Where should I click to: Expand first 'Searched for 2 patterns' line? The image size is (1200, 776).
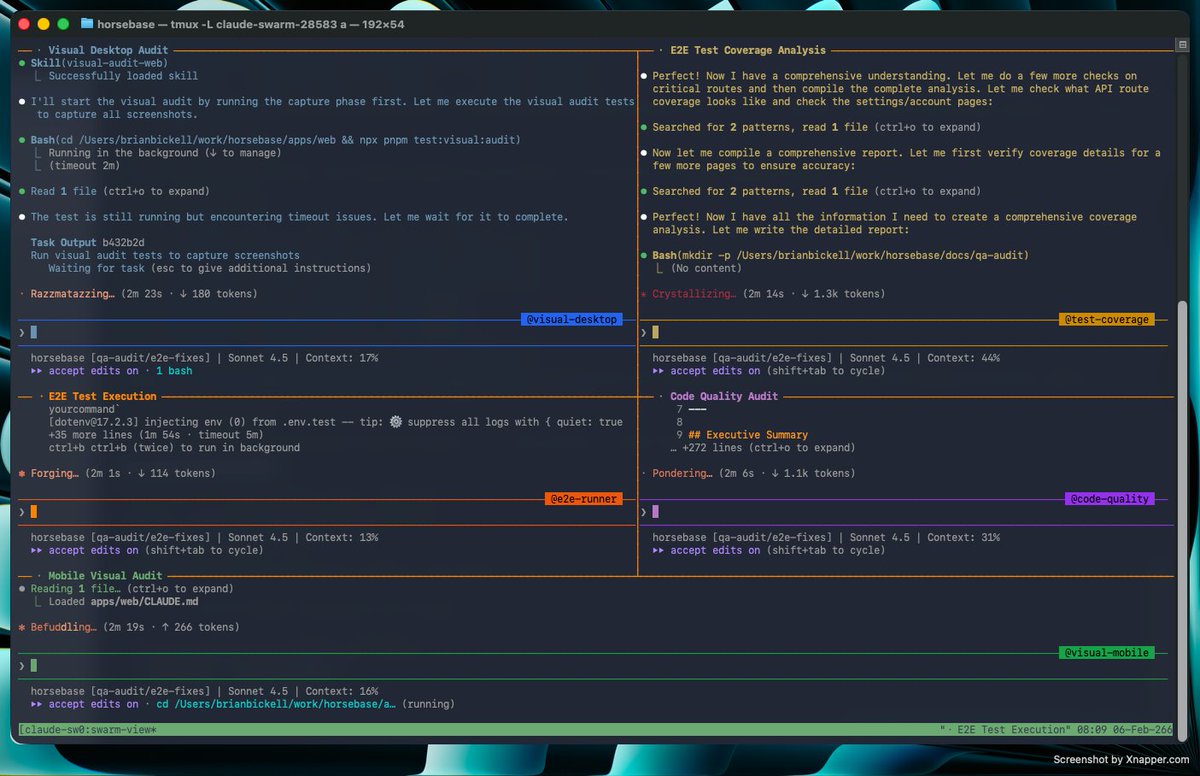pyautogui.click(x=816, y=127)
